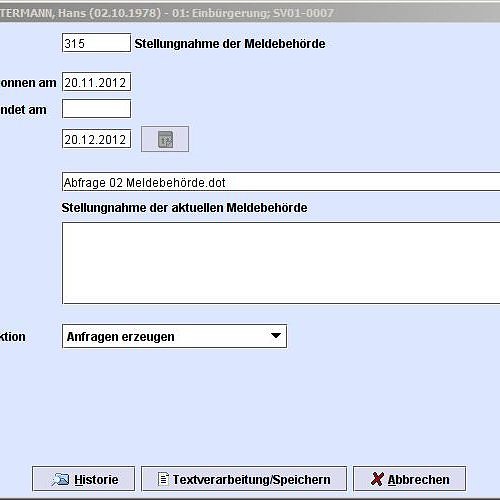Click the window title bar text
The image size is (500, 500).
pyautogui.click(x=167, y=13)
